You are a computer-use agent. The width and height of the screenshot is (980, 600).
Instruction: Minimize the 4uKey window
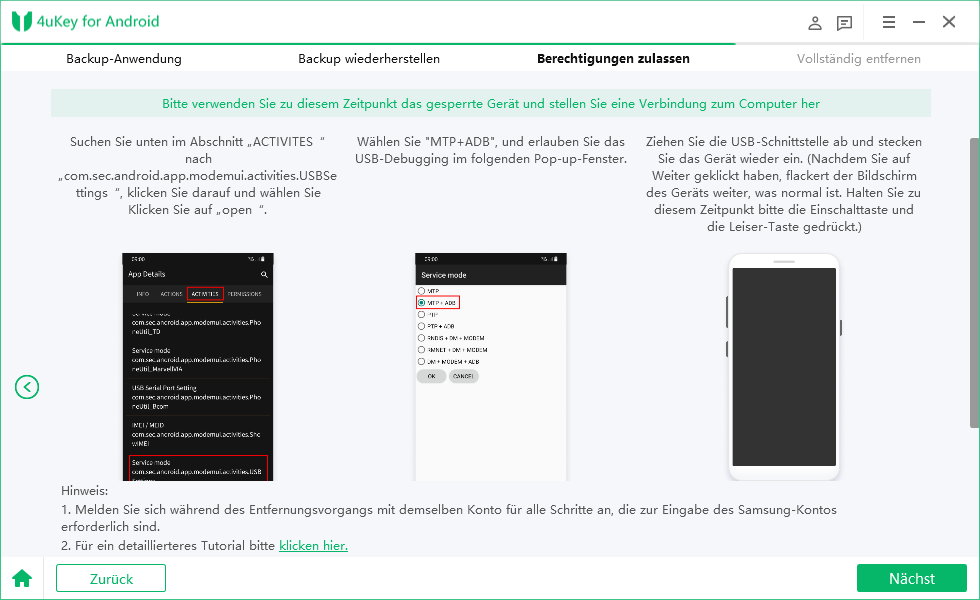click(x=918, y=22)
